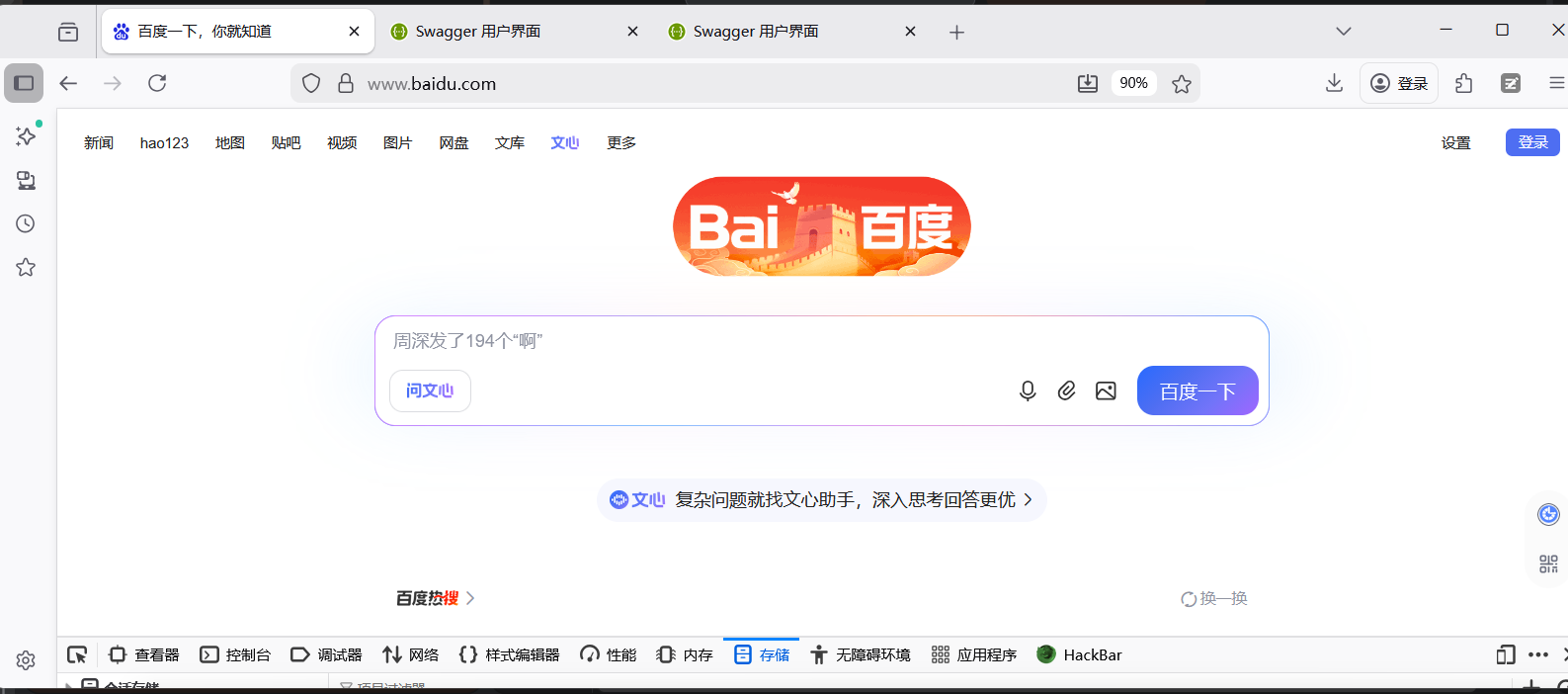Expand the list all tabs chevron
The image size is (1568, 694).
click(1343, 32)
